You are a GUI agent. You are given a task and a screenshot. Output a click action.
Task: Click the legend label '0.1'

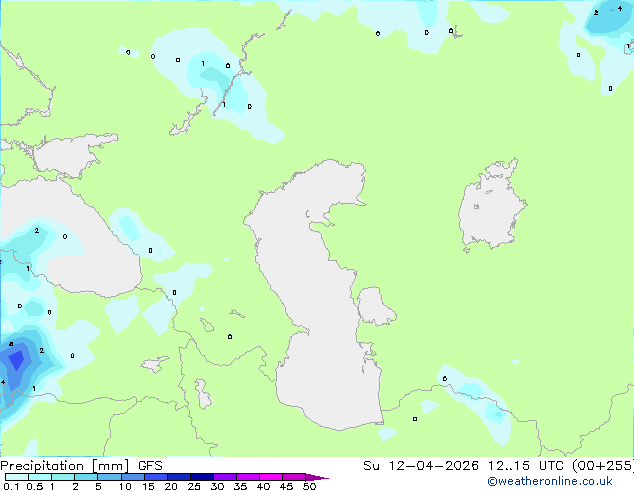(11, 486)
